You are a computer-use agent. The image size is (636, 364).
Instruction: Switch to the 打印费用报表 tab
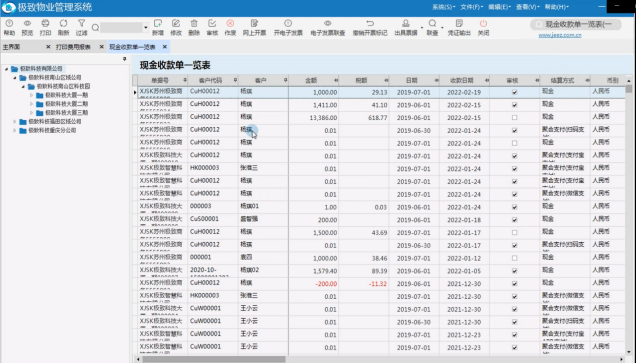[73, 47]
